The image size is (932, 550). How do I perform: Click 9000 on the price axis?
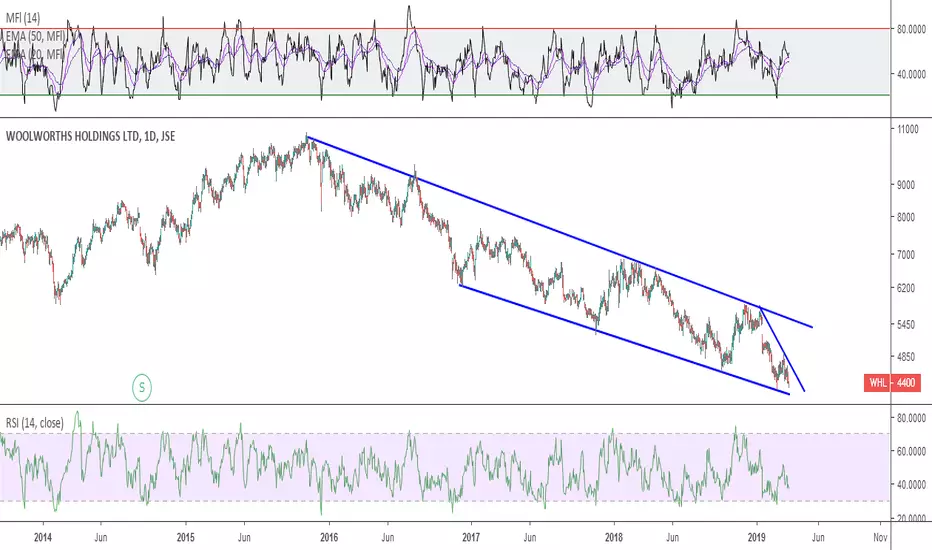point(906,185)
